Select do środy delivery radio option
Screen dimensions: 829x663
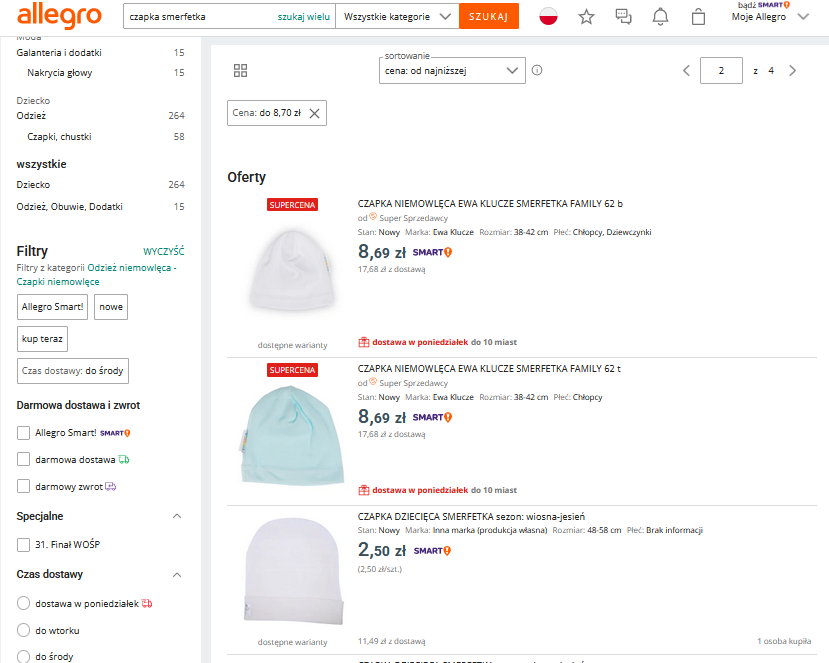pyautogui.click(x=23, y=656)
